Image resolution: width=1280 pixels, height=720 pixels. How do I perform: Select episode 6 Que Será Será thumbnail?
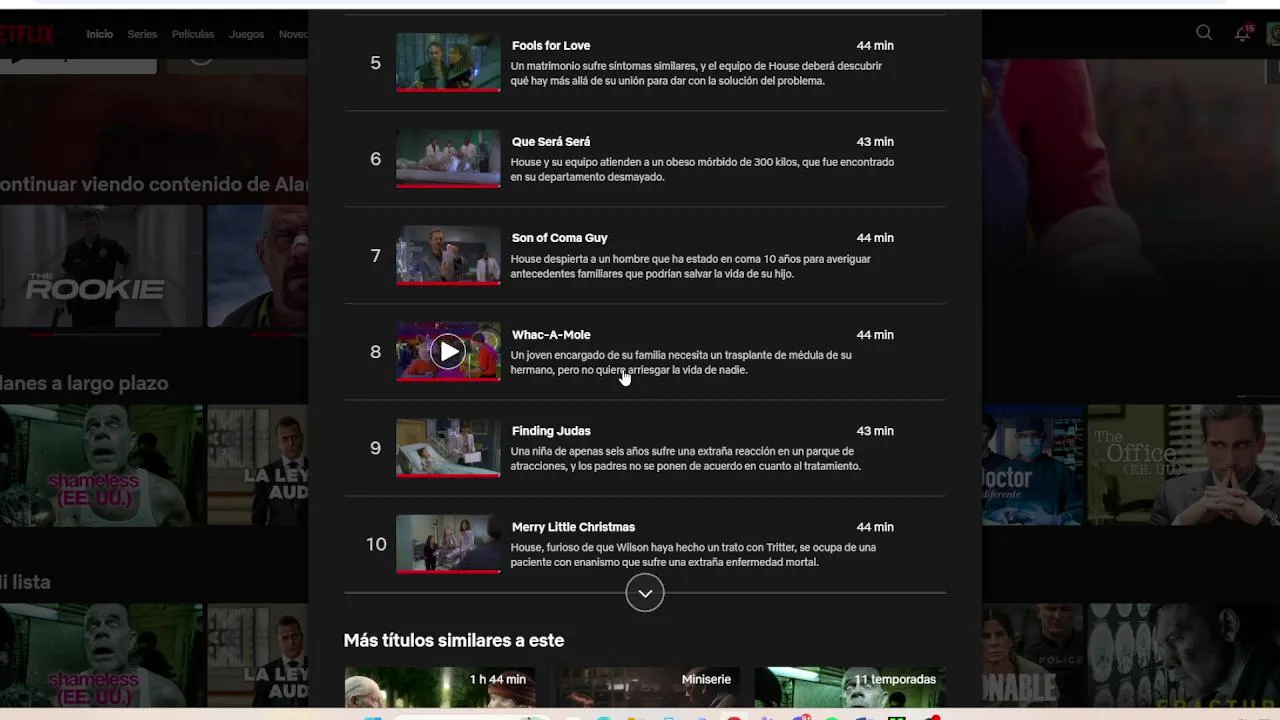pos(448,158)
